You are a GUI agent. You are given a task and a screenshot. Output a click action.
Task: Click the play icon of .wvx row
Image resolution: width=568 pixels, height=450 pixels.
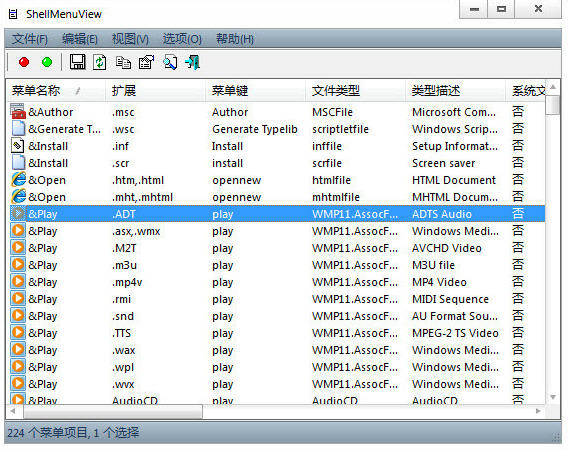pos(18,384)
